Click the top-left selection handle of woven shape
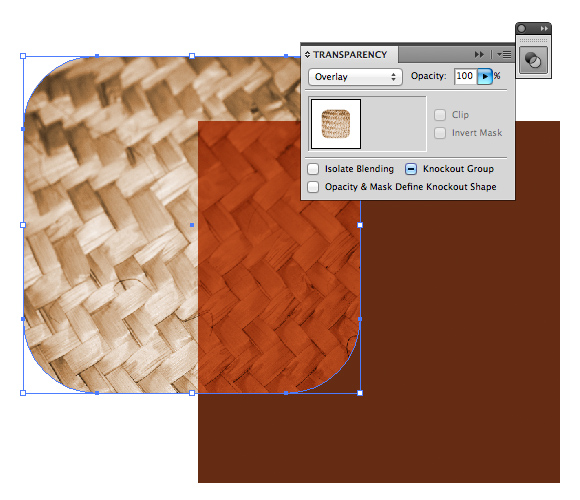580x500 pixels. [23, 56]
